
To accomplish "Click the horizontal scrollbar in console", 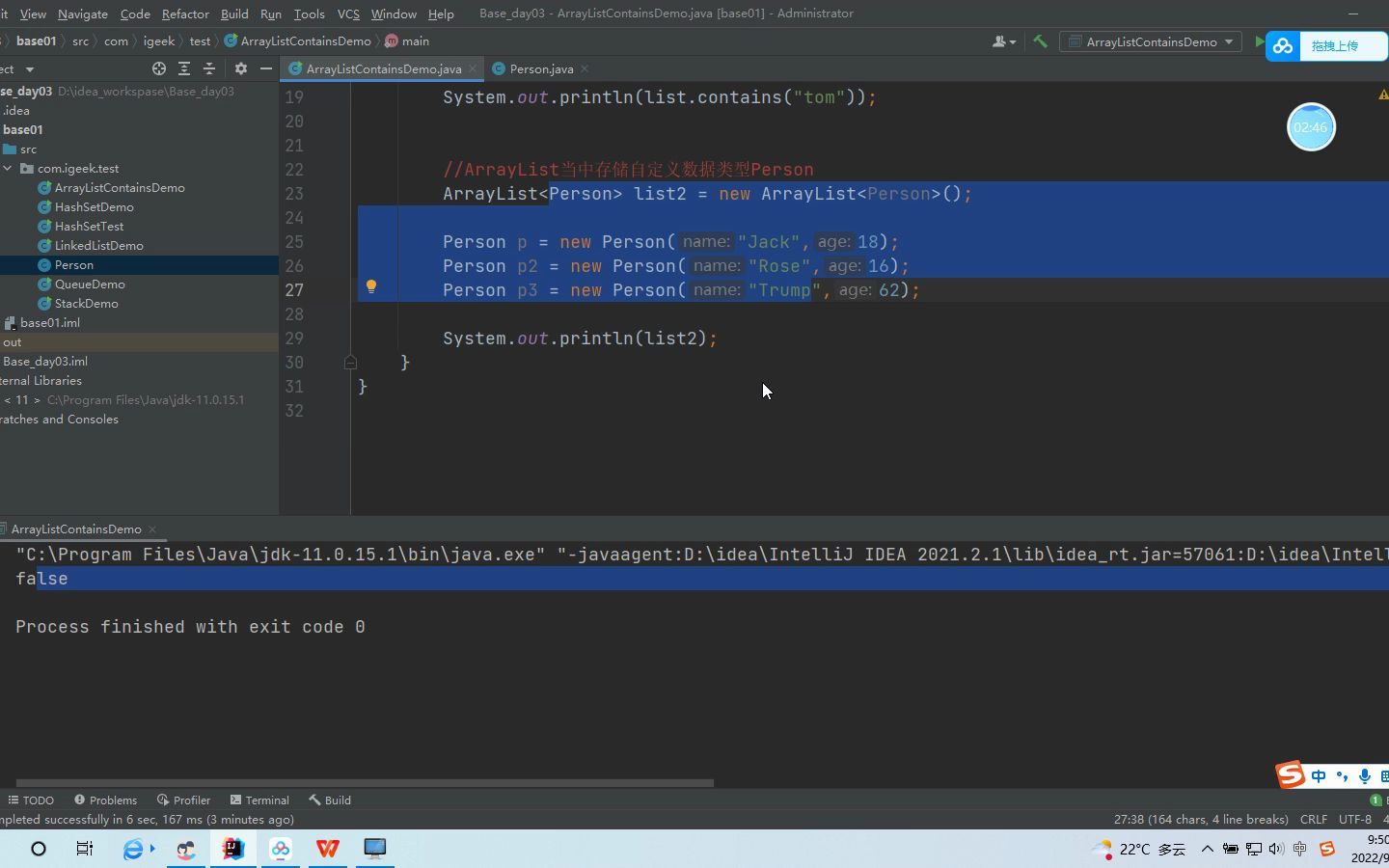I will (x=365, y=783).
